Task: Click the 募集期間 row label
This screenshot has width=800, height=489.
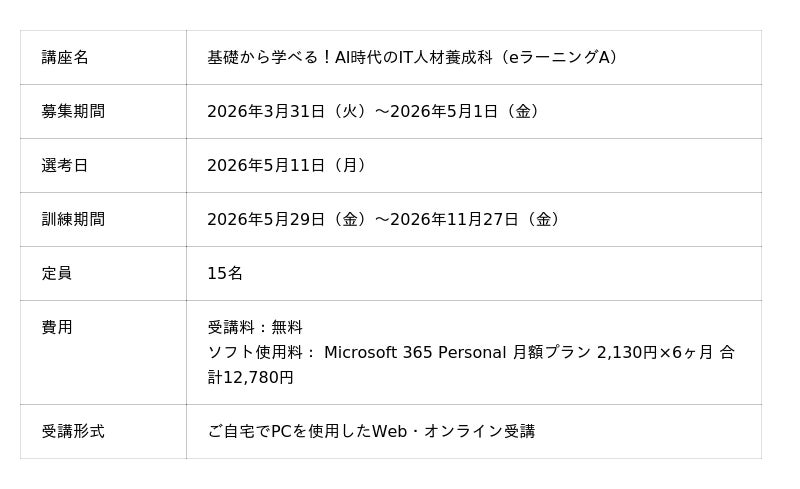Action: click(x=73, y=111)
